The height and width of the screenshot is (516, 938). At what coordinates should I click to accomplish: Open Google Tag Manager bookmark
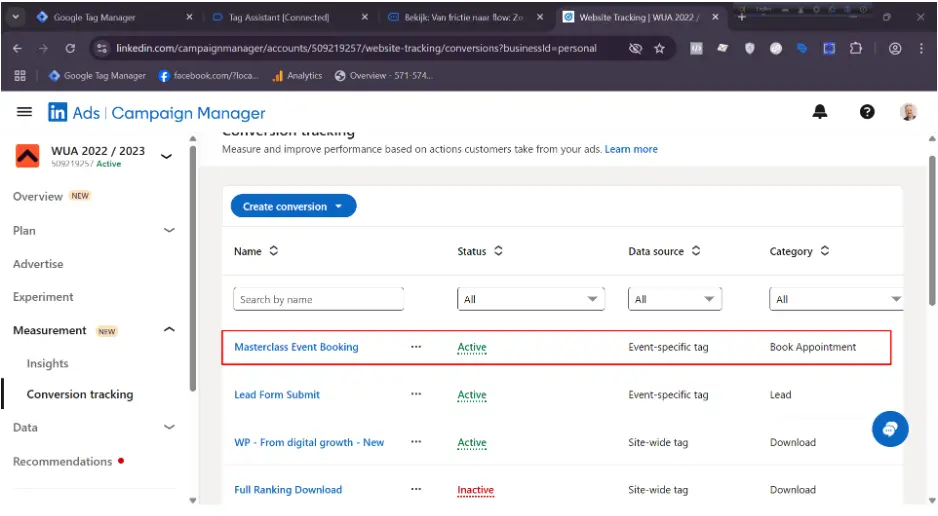97,75
